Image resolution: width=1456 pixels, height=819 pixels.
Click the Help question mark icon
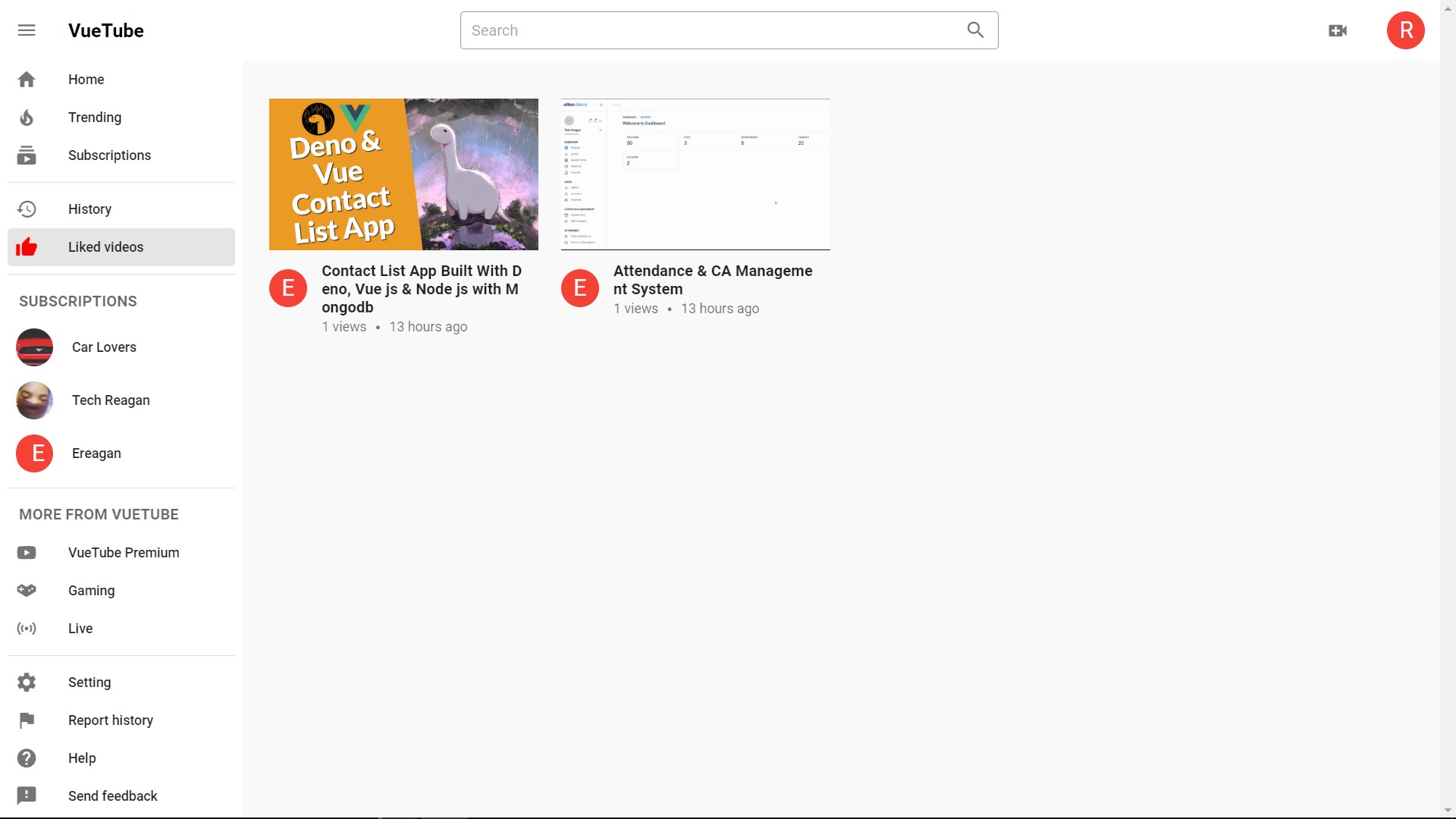[27, 758]
